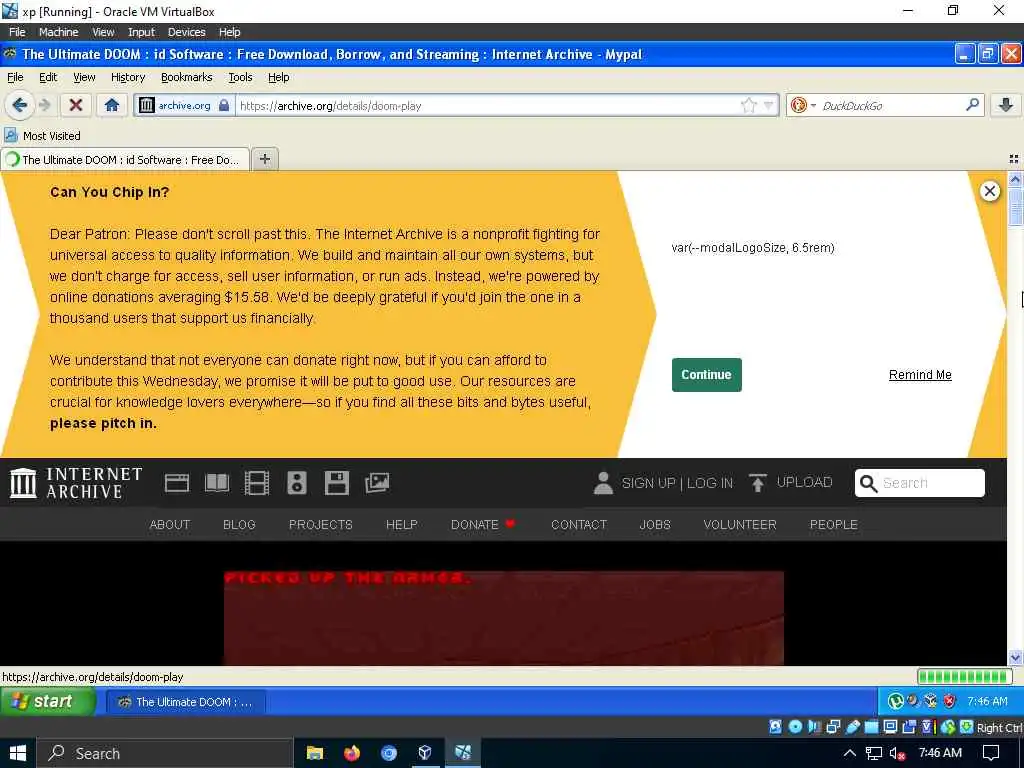Open Windows 10 Start button

18,753
